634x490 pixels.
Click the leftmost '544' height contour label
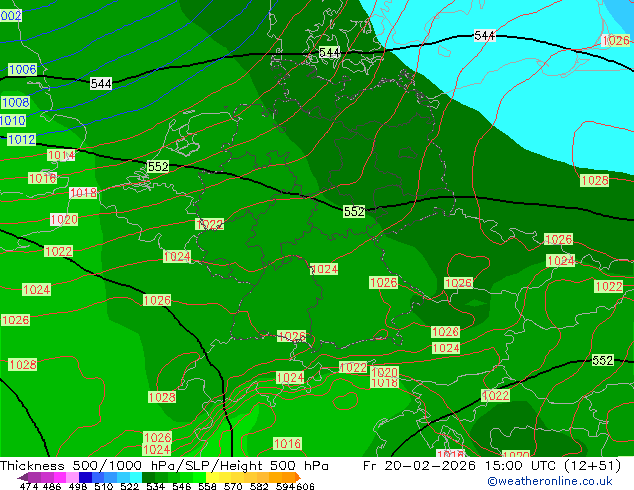(101, 84)
